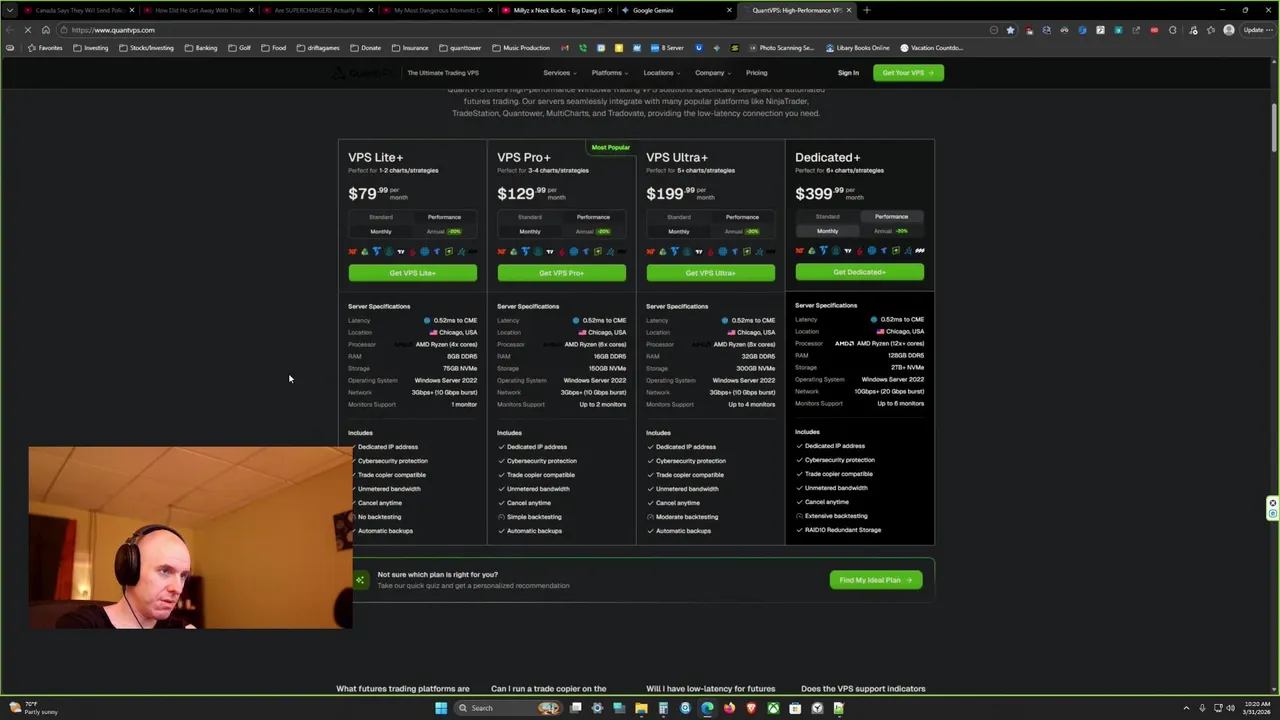Open the Stocks/Investing bookmarks folder
The image size is (1280, 720).
pos(146,48)
